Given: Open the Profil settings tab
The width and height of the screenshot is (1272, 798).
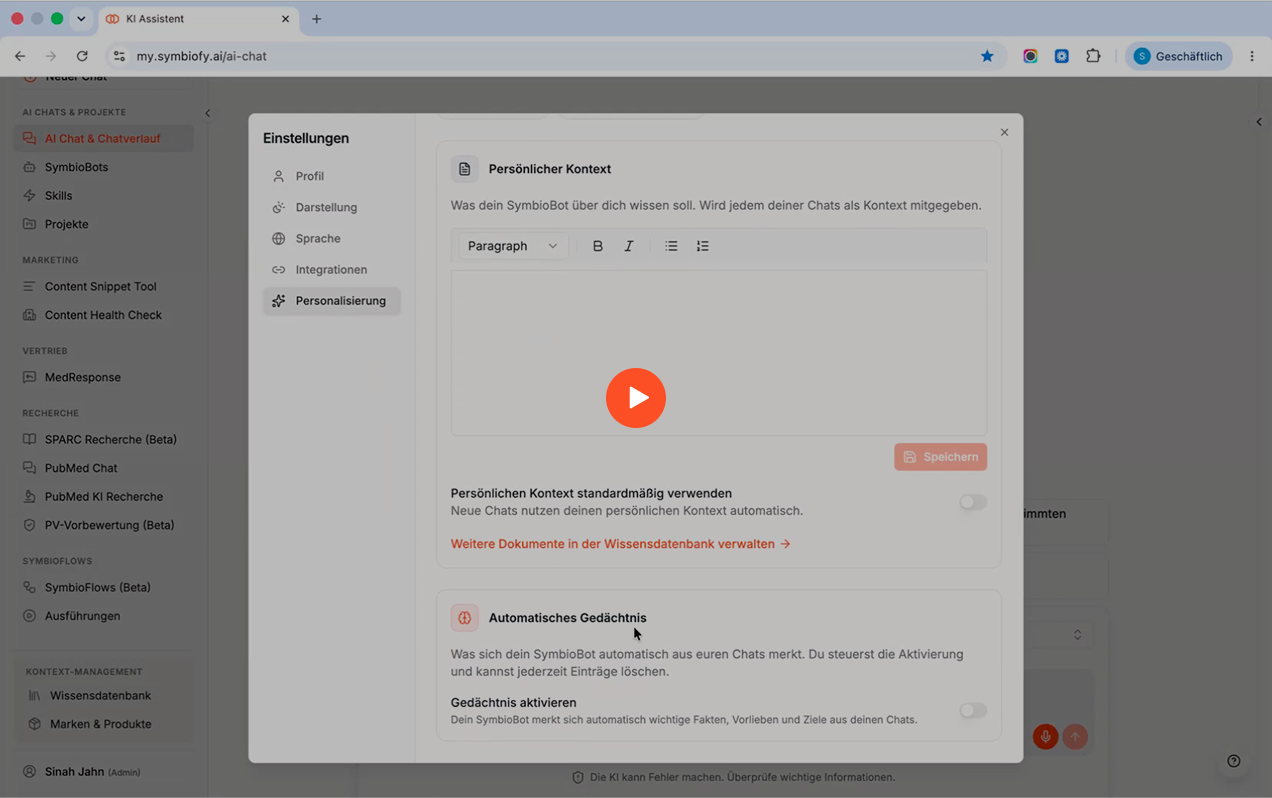Looking at the screenshot, I should [332, 176].
